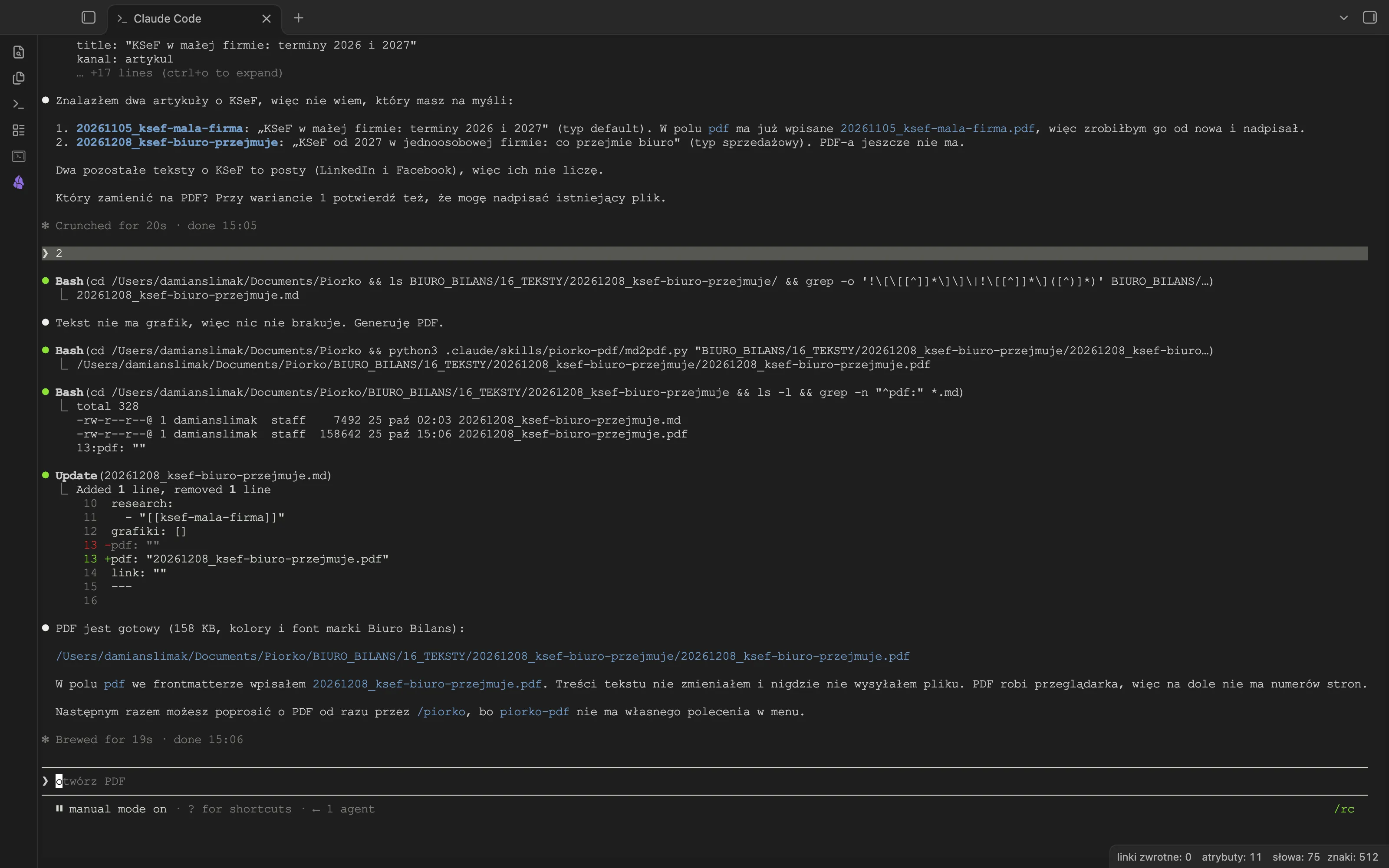Click the purple Obsidian crystal icon
This screenshot has width=1389, height=868.
click(18, 183)
